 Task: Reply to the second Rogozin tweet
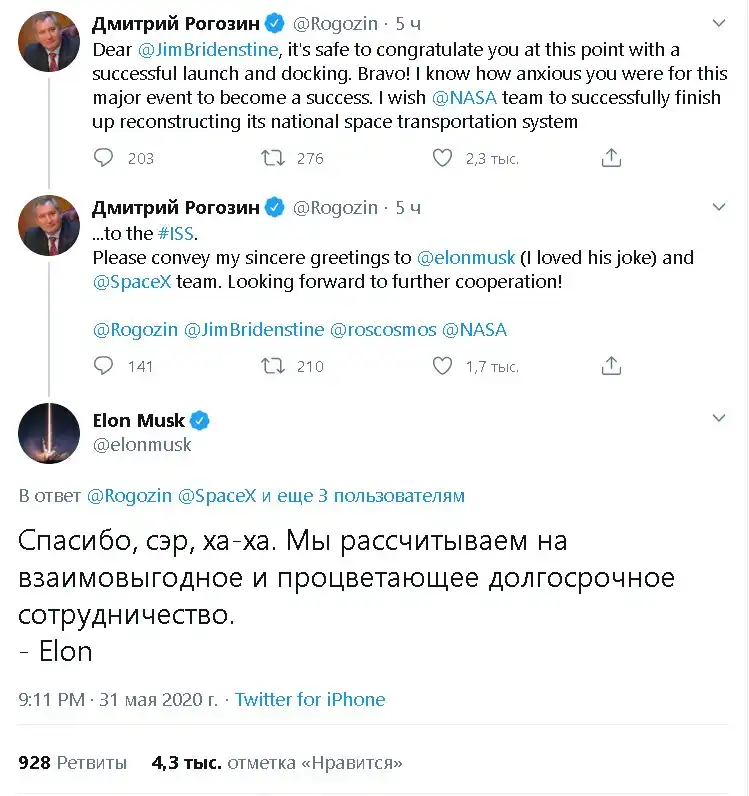tap(104, 366)
